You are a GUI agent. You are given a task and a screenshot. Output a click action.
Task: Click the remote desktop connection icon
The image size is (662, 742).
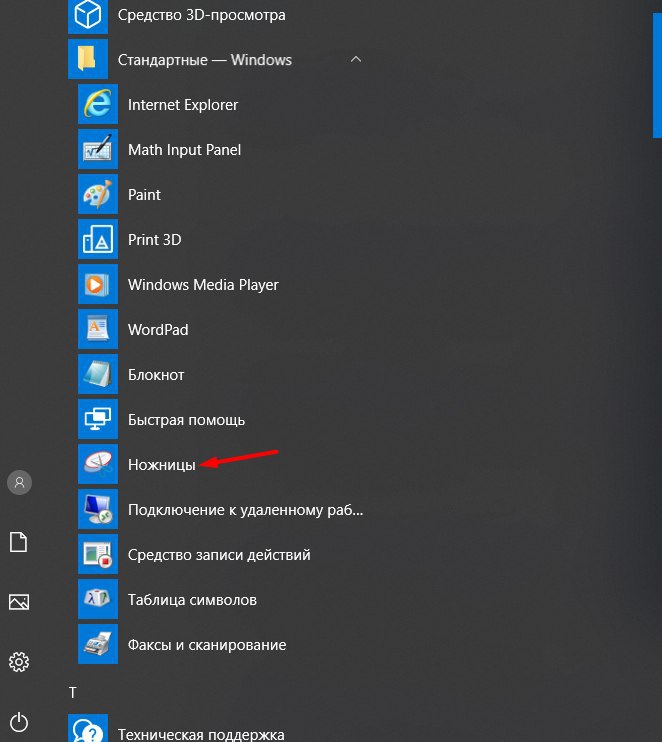click(x=98, y=509)
